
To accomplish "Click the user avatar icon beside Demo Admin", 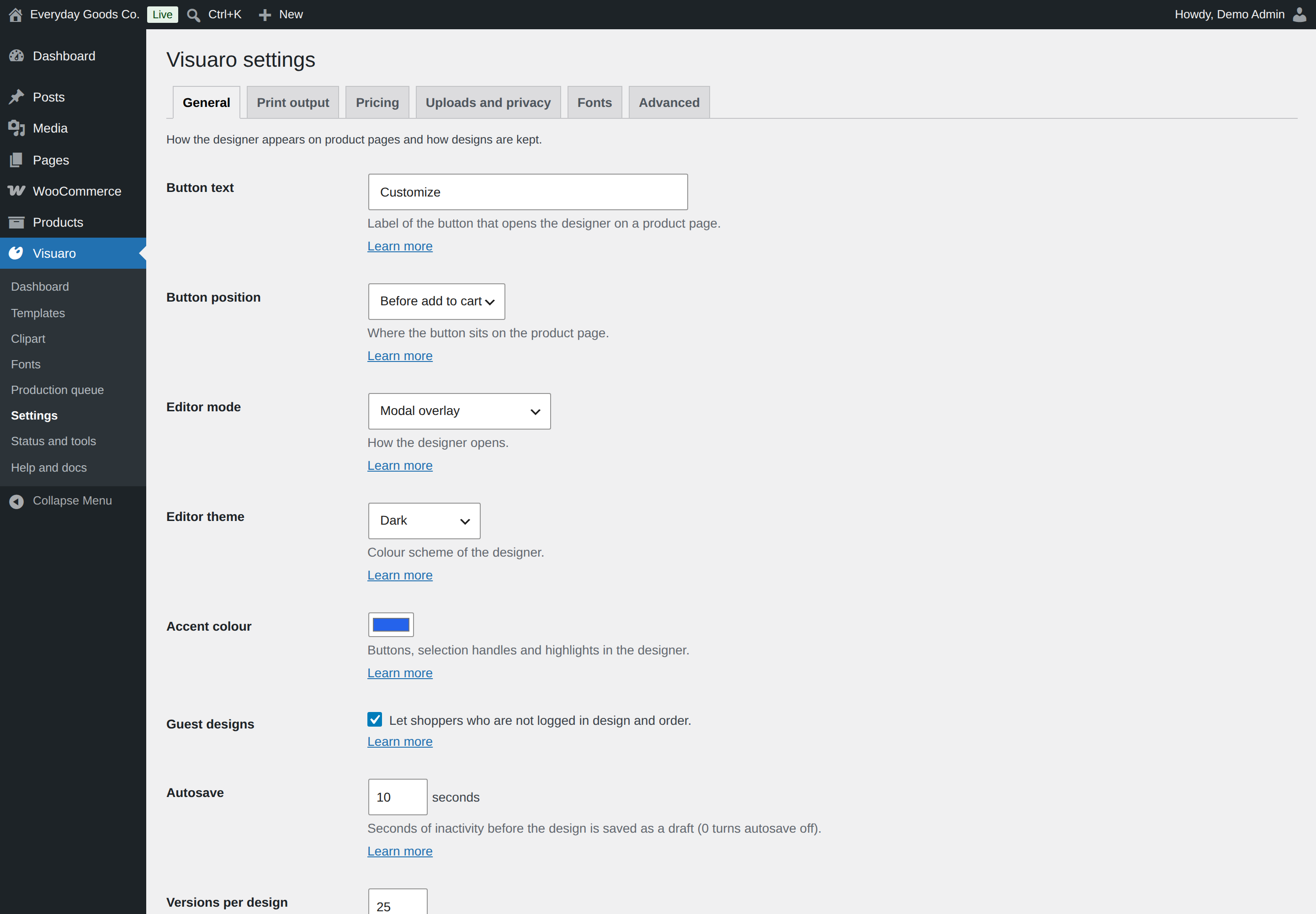I will point(1300,14).
